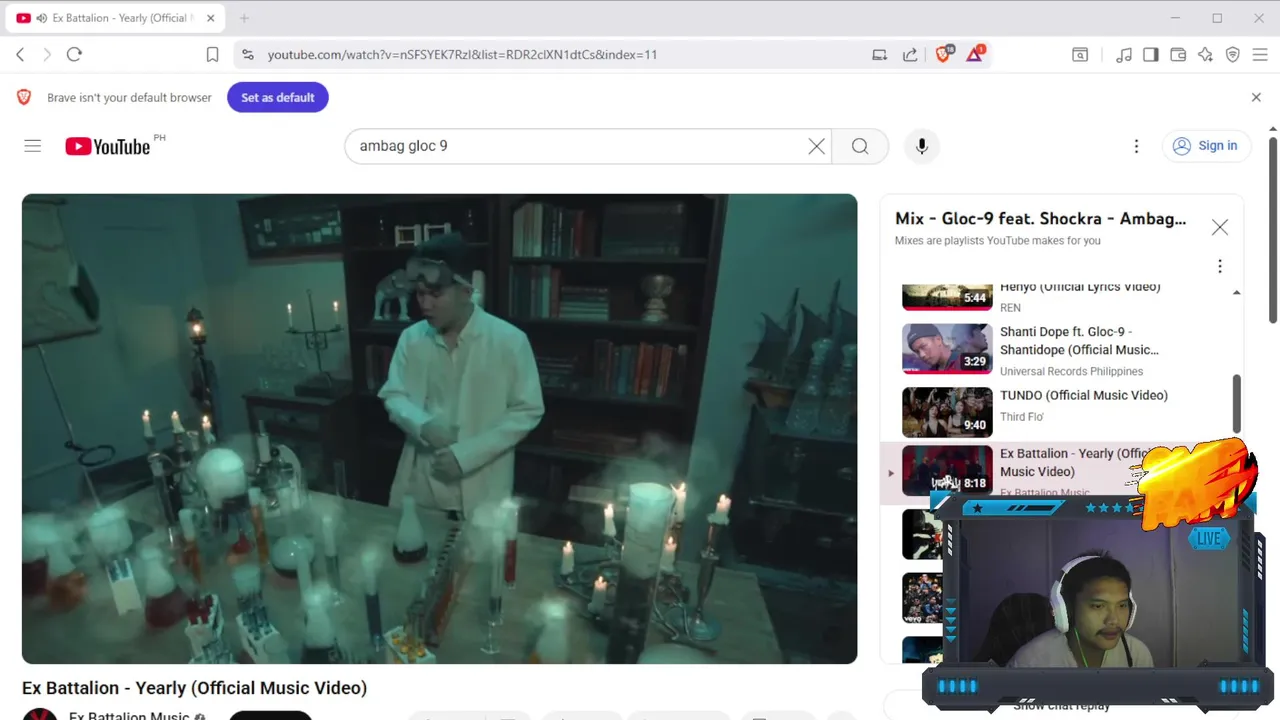Click "Brave isn't your default browser" text
Image resolution: width=1280 pixels, height=720 pixels.
pos(129,97)
